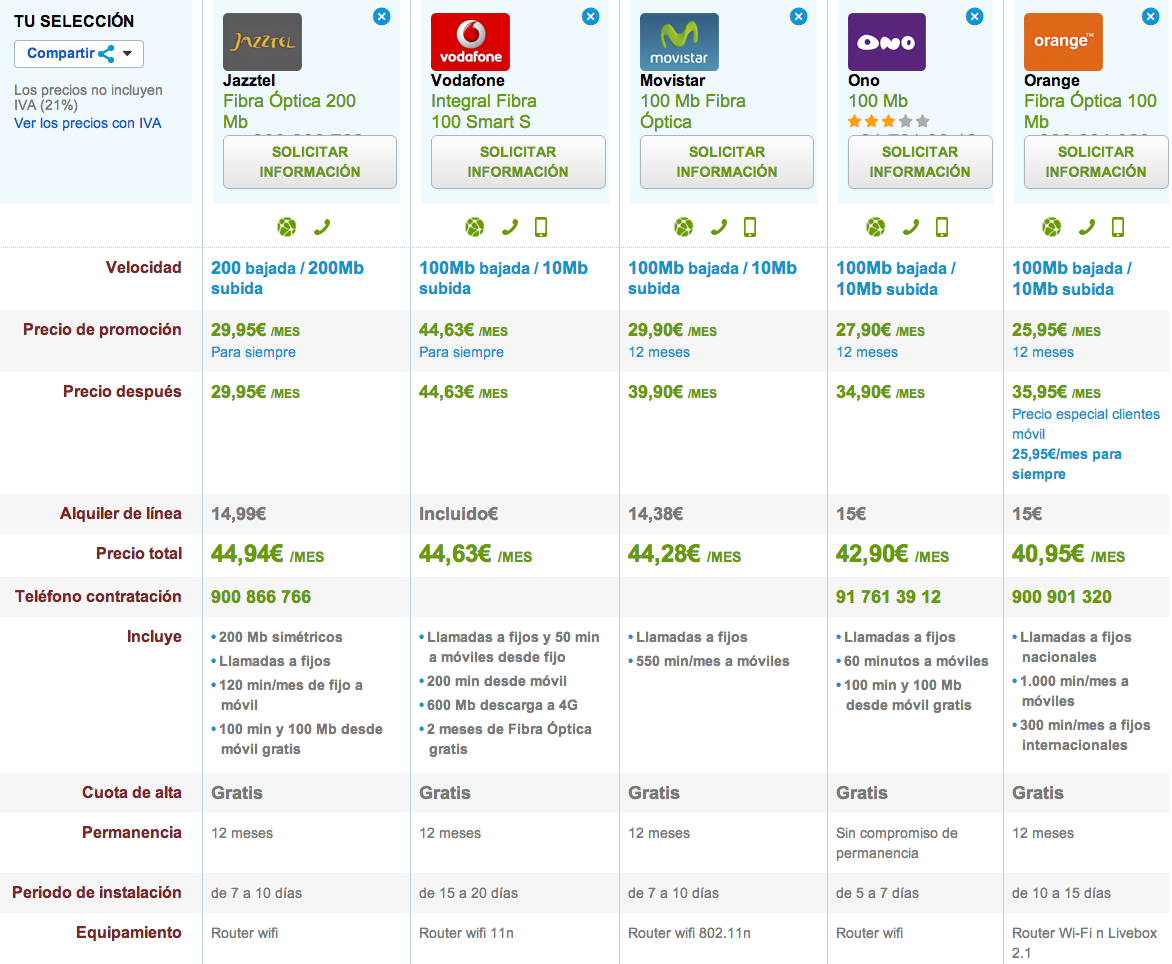Click Orange mobile device icon
The width and height of the screenshot is (1172, 964).
1118,227
